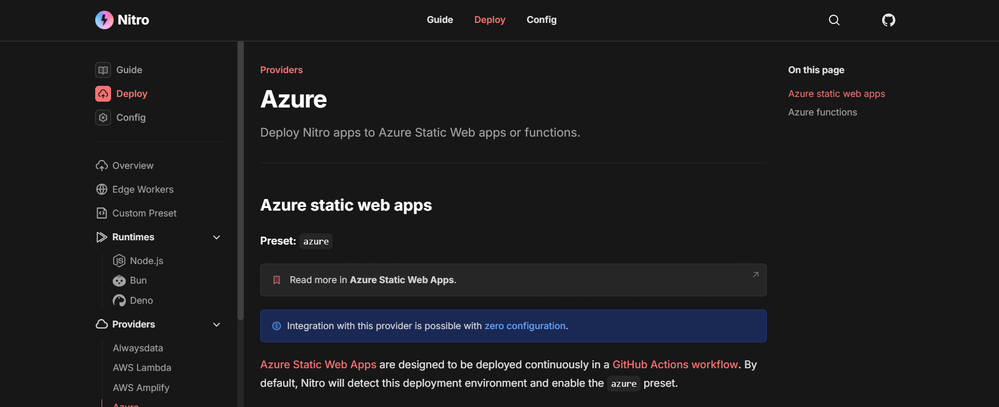Select Guide in the top navigation
This screenshot has width=999, height=407.
click(440, 20)
